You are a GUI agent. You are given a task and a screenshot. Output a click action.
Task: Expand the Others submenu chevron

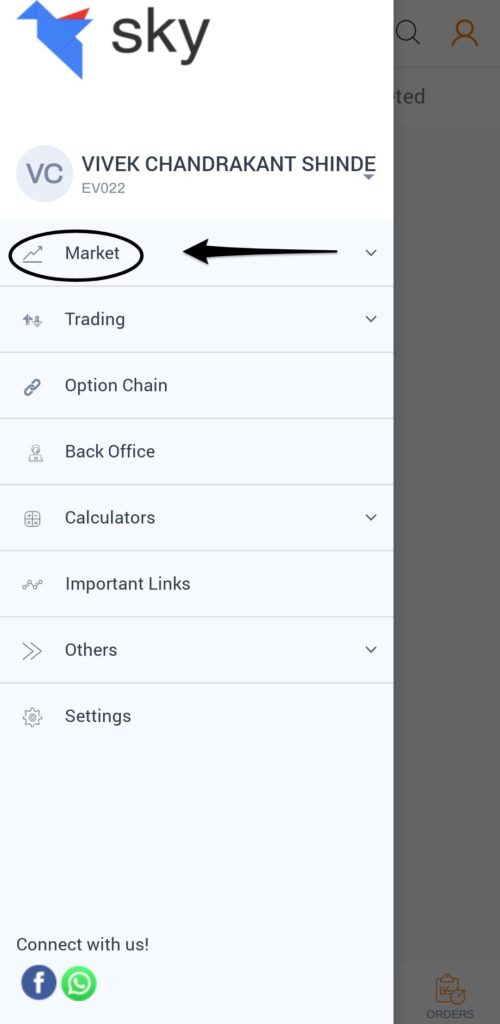coord(371,649)
